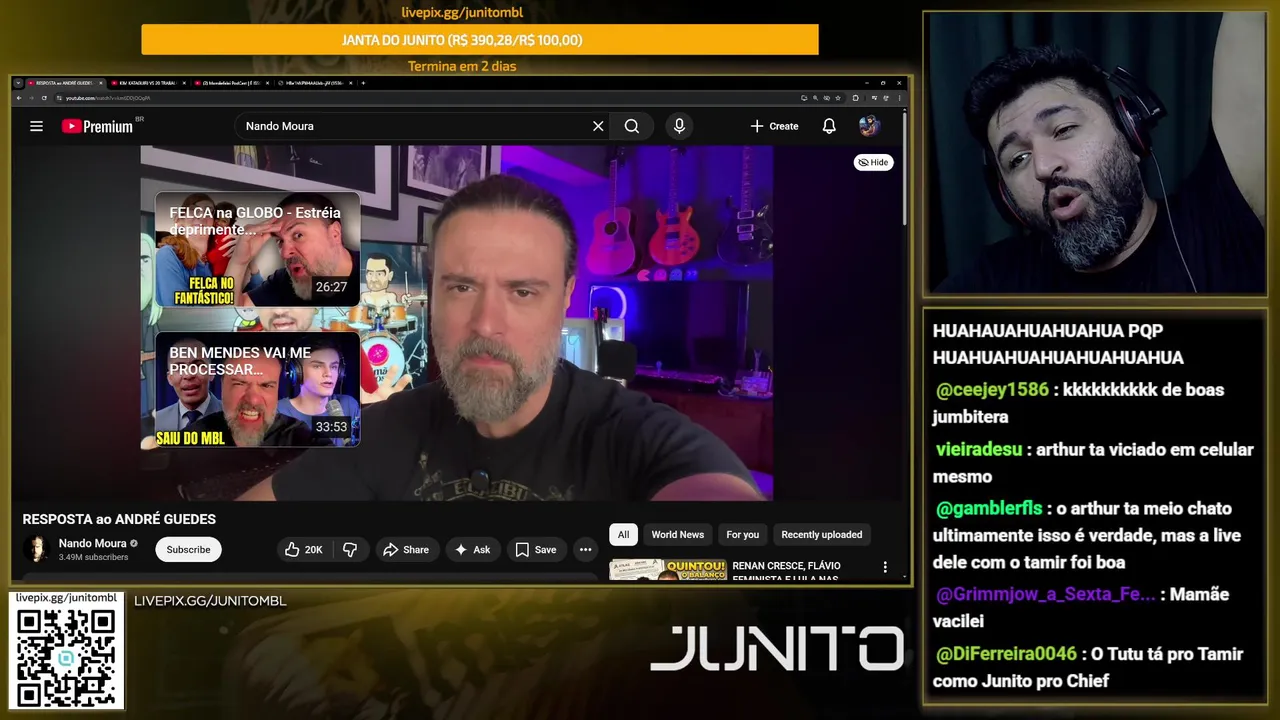
Task: Open the YouTube hamburger guide menu
Action: (36, 126)
